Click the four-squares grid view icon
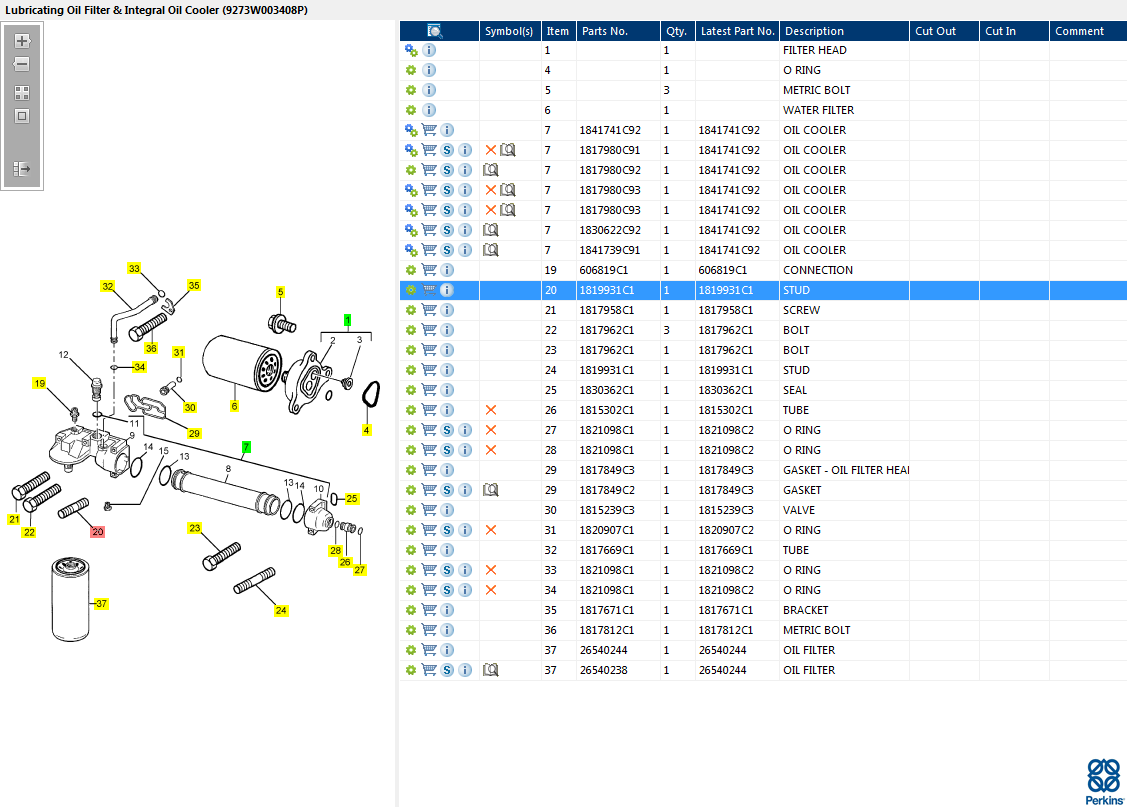This screenshot has width=1127, height=807. click(22, 93)
